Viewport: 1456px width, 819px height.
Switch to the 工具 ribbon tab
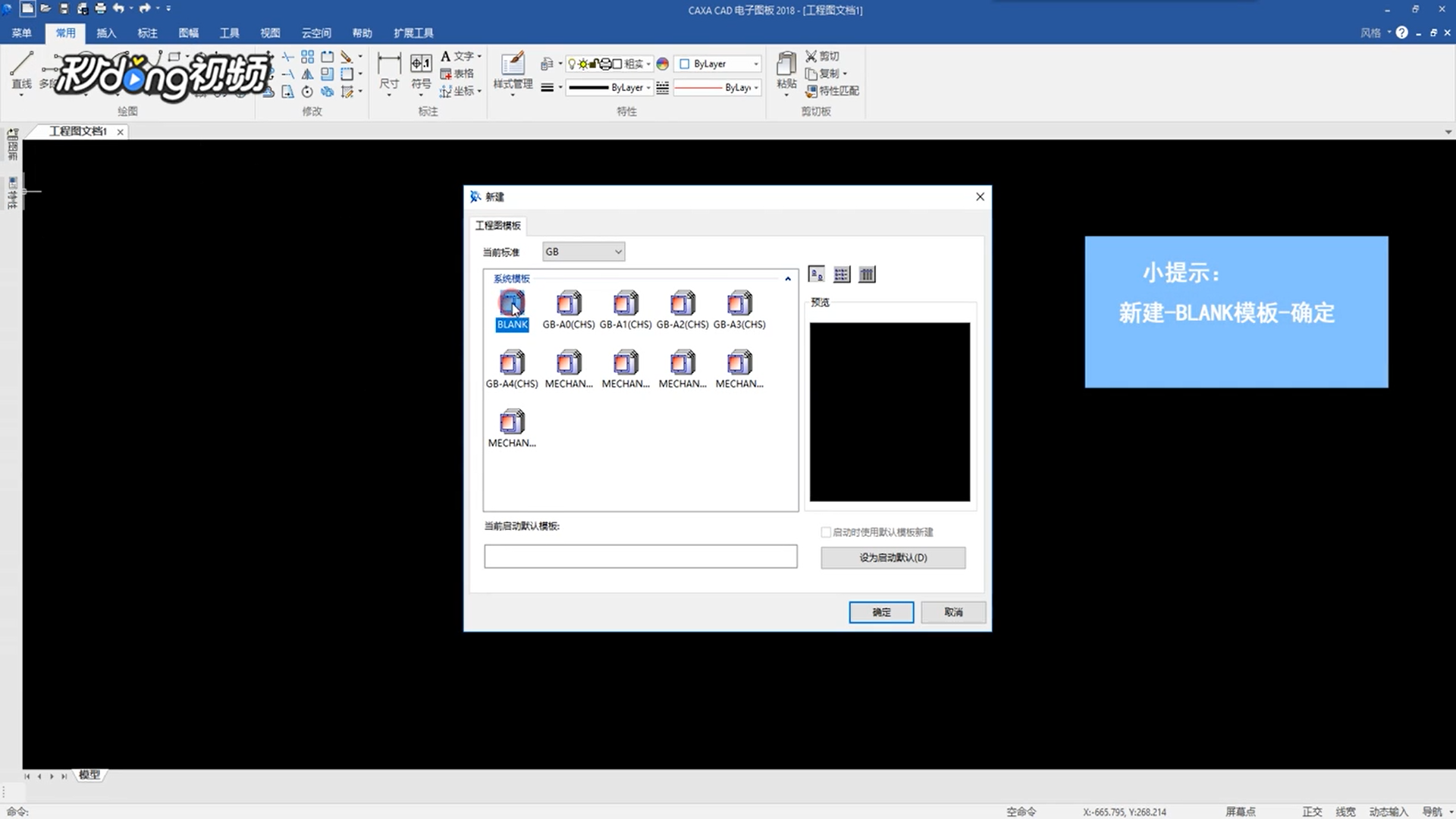tap(229, 33)
